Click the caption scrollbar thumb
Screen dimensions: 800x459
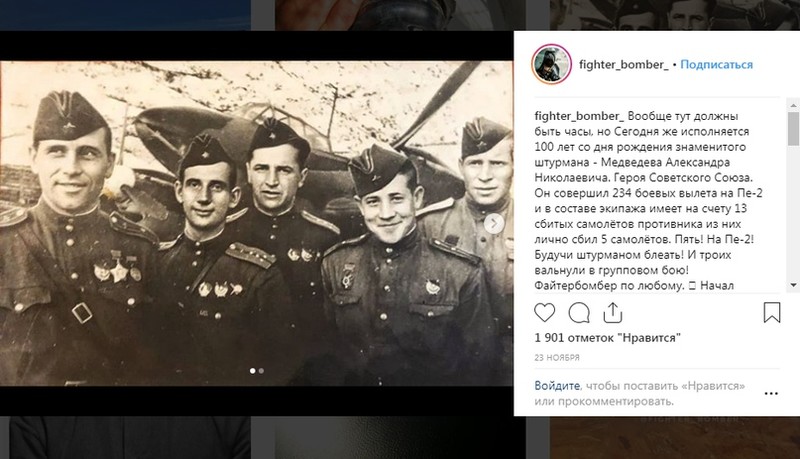[x=793, y=129]
